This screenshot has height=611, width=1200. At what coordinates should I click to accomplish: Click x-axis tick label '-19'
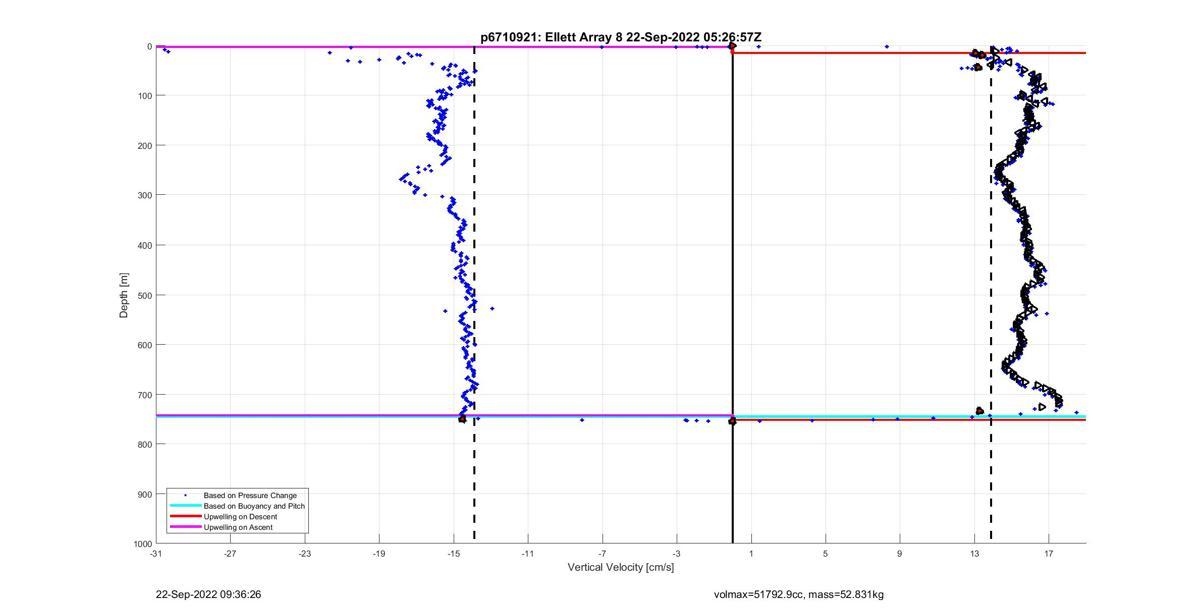[379, 553]
